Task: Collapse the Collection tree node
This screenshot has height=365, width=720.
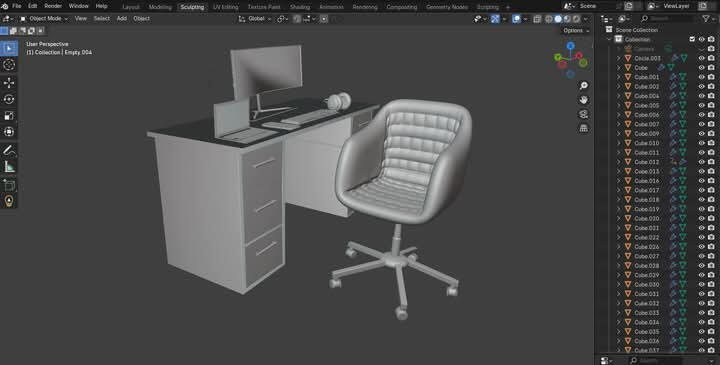Action: coord(609,39)
